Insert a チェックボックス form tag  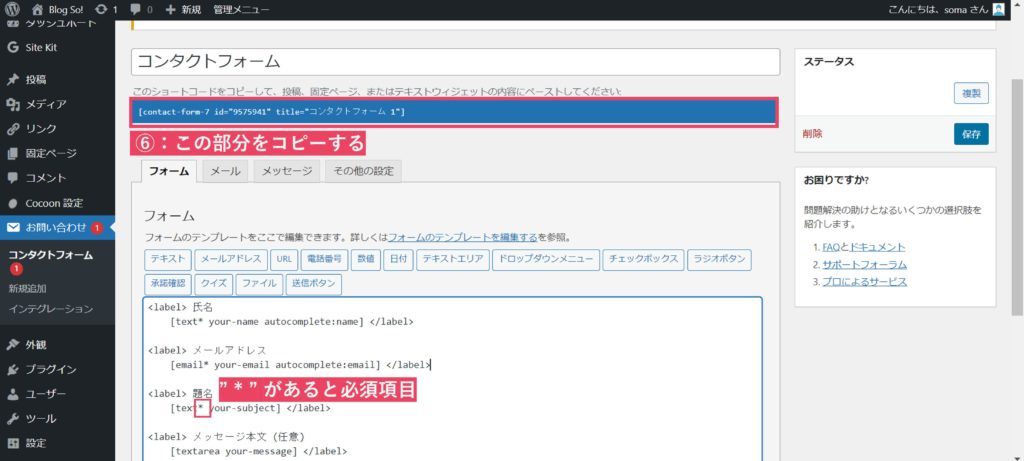click(x=641, y=260)
